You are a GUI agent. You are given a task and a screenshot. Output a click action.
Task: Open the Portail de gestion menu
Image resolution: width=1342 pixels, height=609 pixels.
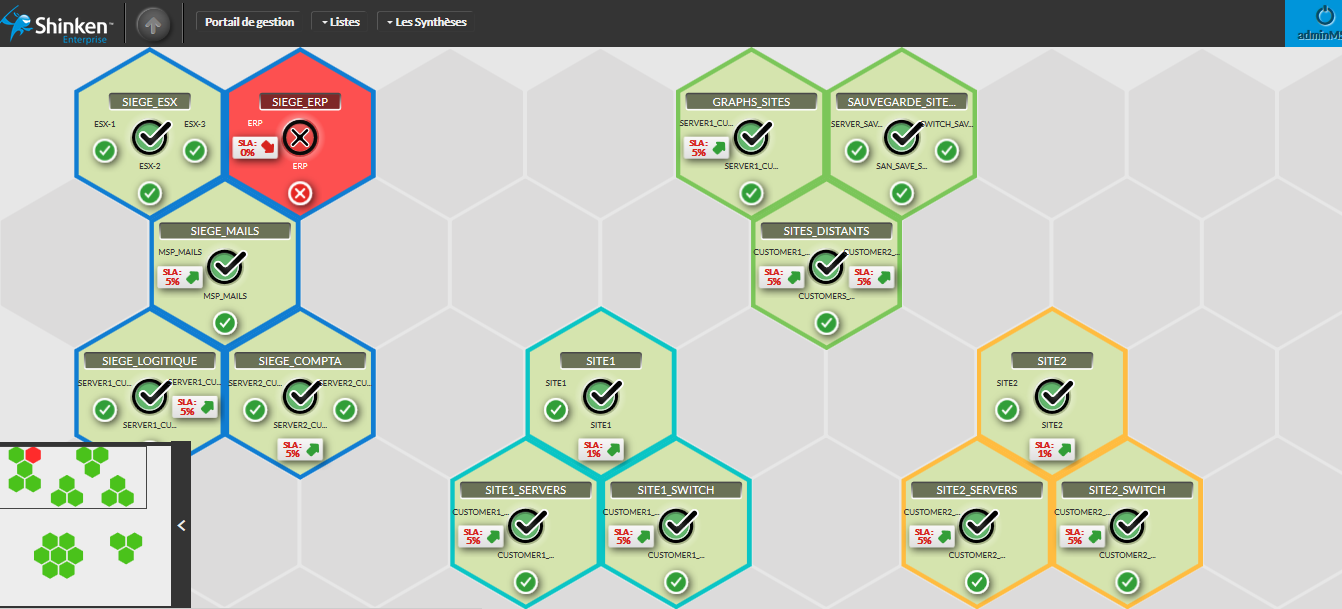[249, 22]
